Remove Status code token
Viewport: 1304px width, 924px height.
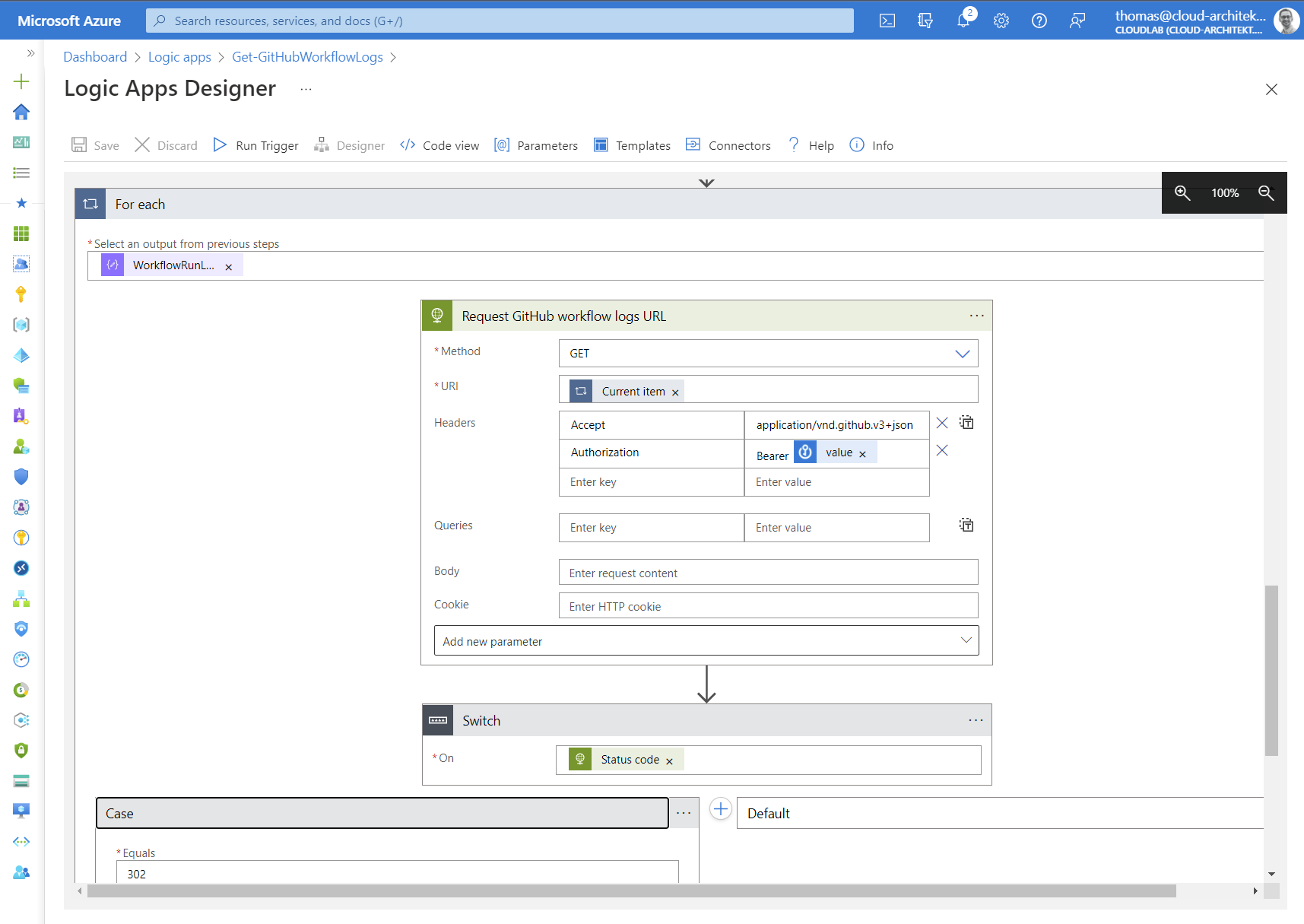coord(669,761)
